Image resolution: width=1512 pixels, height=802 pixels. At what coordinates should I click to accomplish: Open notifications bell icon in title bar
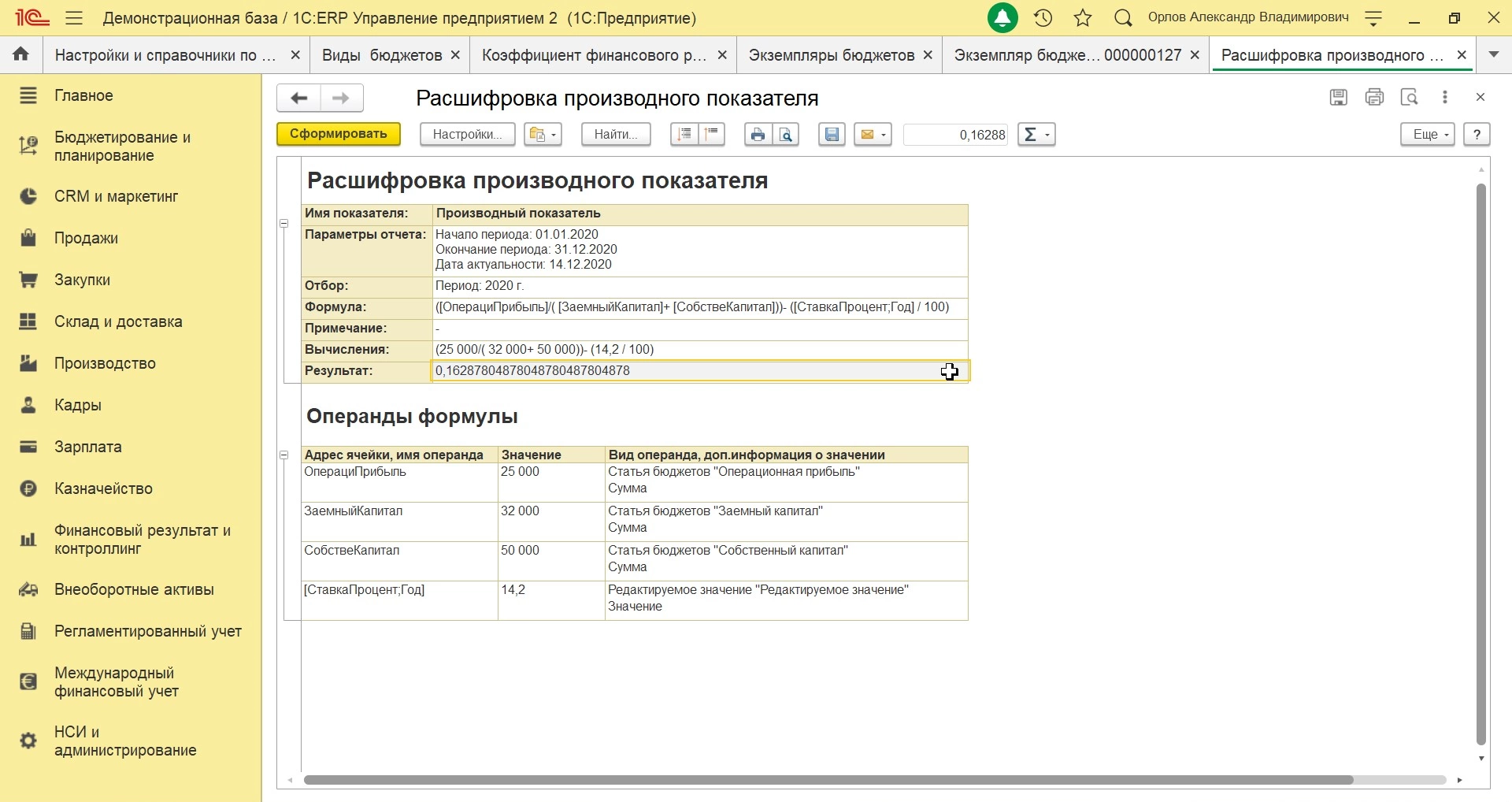click(1003, 18)
